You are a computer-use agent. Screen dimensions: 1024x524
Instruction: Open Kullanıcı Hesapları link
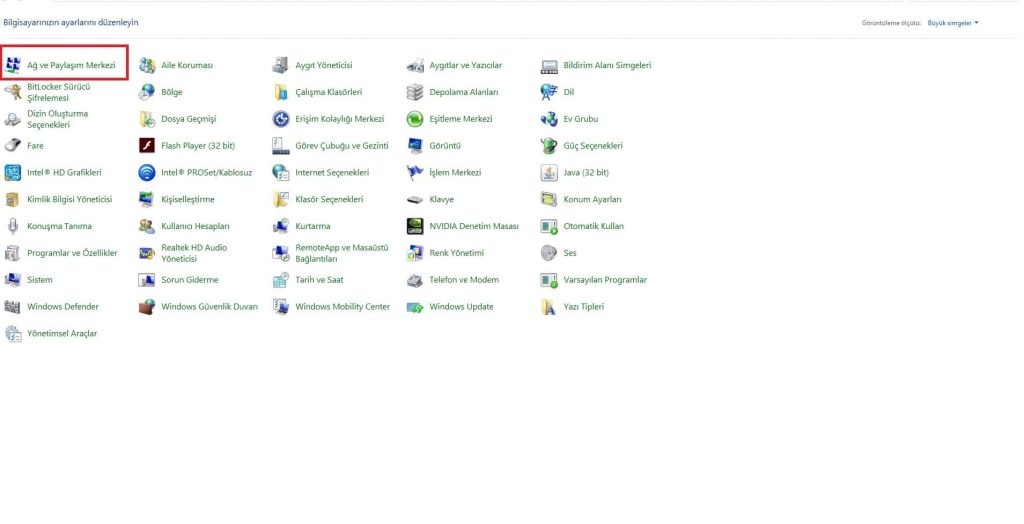[195, 226]
